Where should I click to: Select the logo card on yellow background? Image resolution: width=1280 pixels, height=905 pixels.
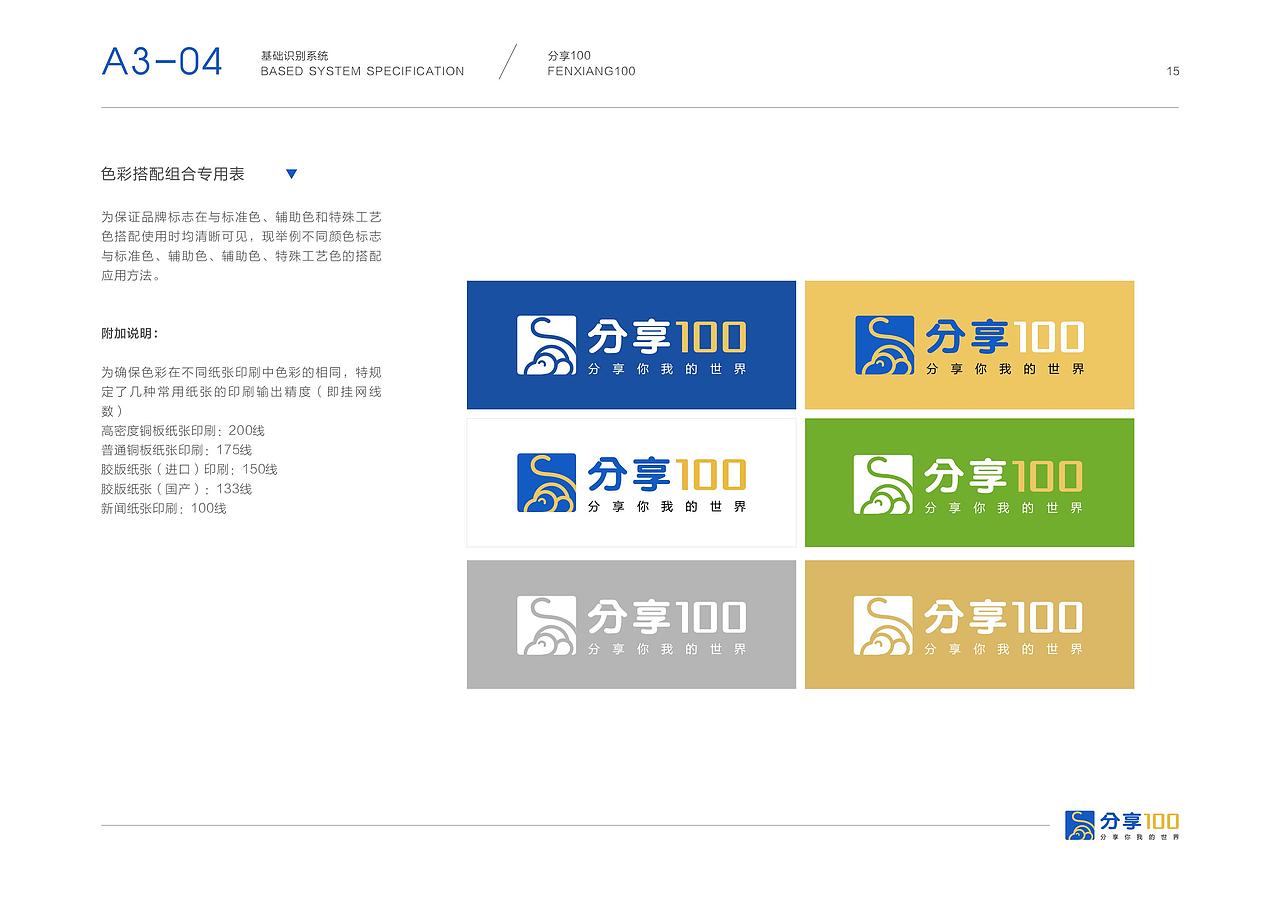(969, 345)
